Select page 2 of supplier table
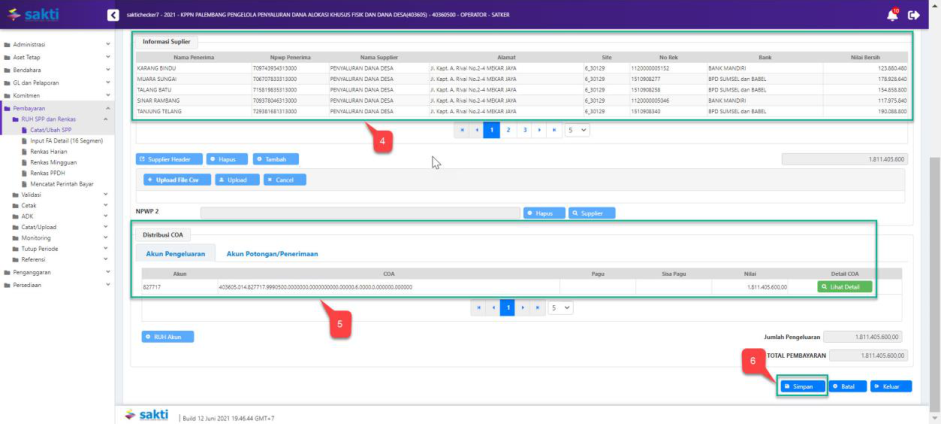 coord(508,130)
